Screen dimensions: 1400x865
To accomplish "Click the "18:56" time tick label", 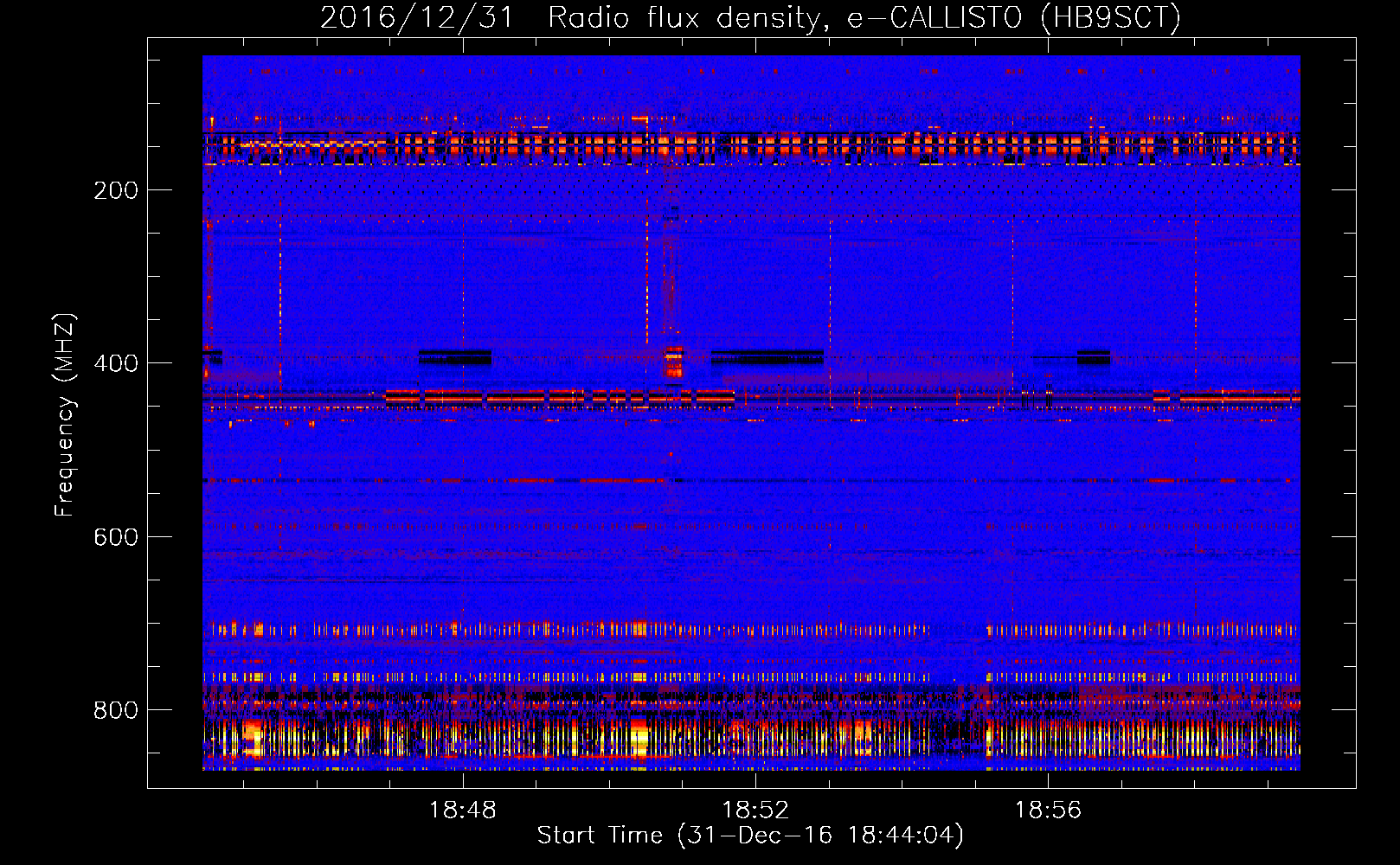I will pos(1048,810).
